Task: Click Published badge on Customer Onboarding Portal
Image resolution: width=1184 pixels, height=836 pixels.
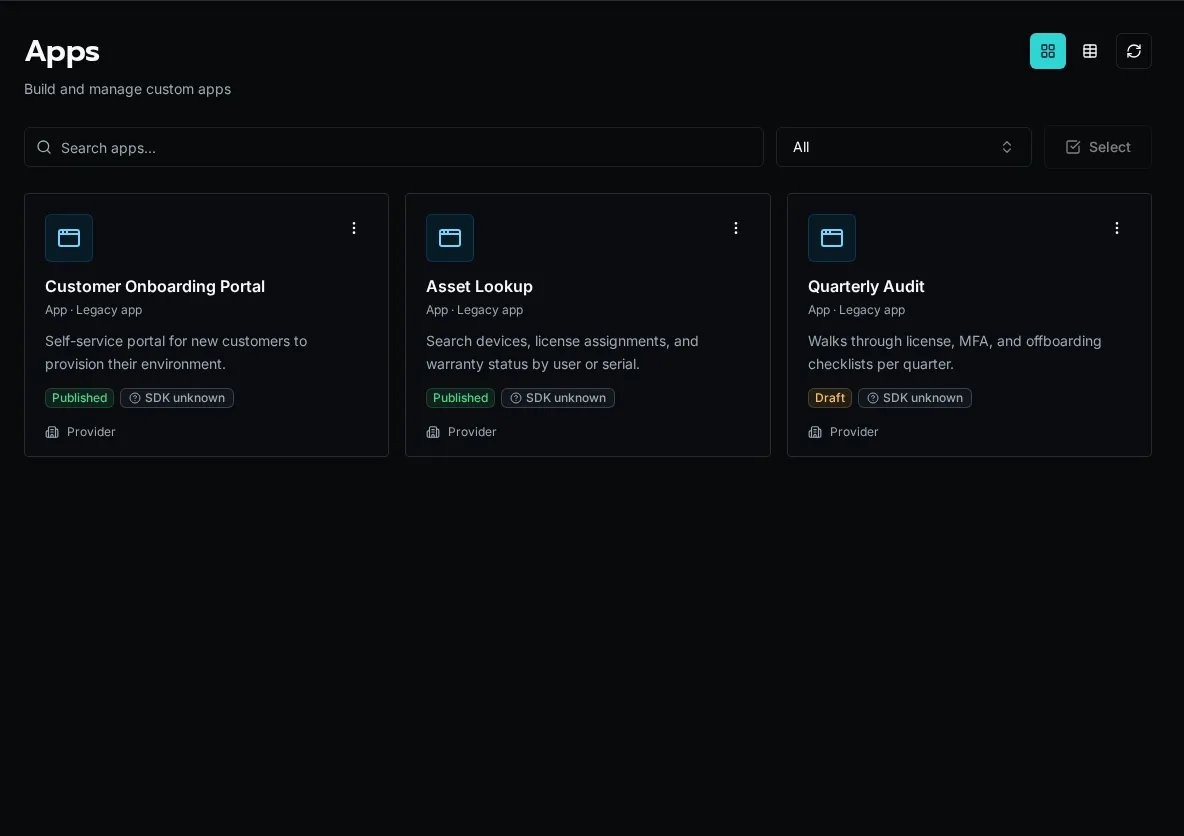Action: 79,398
